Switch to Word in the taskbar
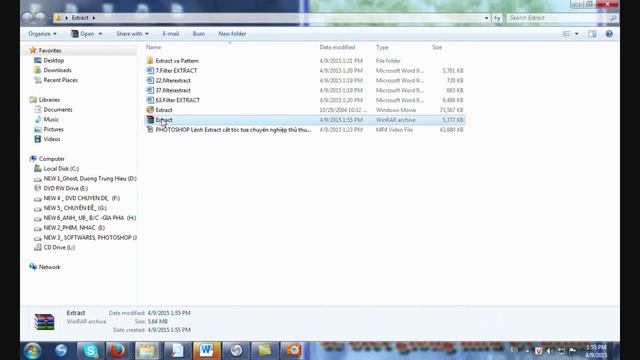The image size is (640, 360). point(206,351)
